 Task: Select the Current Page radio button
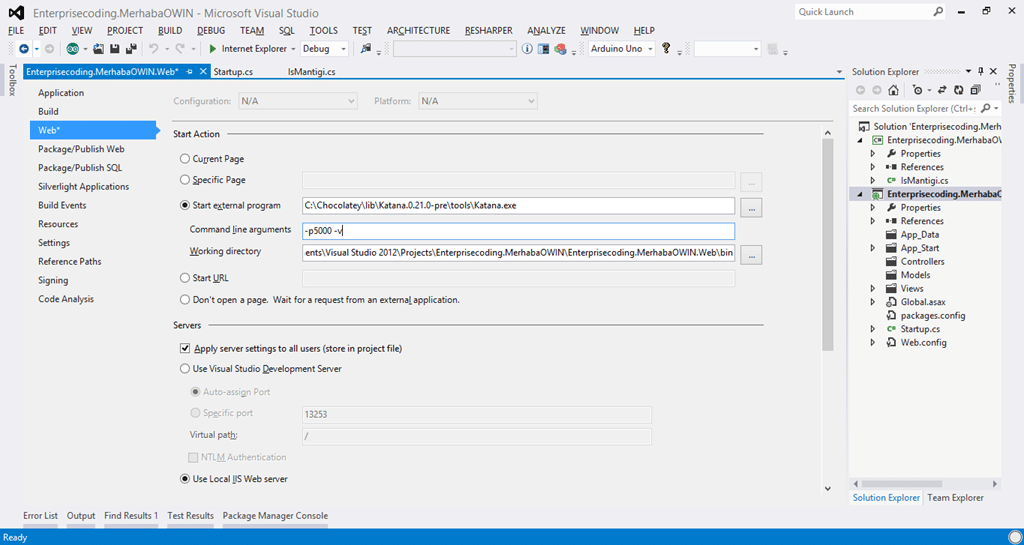tap(185, 159)
